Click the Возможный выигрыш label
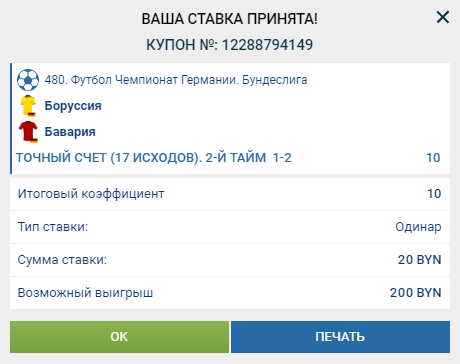Screen dimensions: 460x364 [x=85, y=293]
